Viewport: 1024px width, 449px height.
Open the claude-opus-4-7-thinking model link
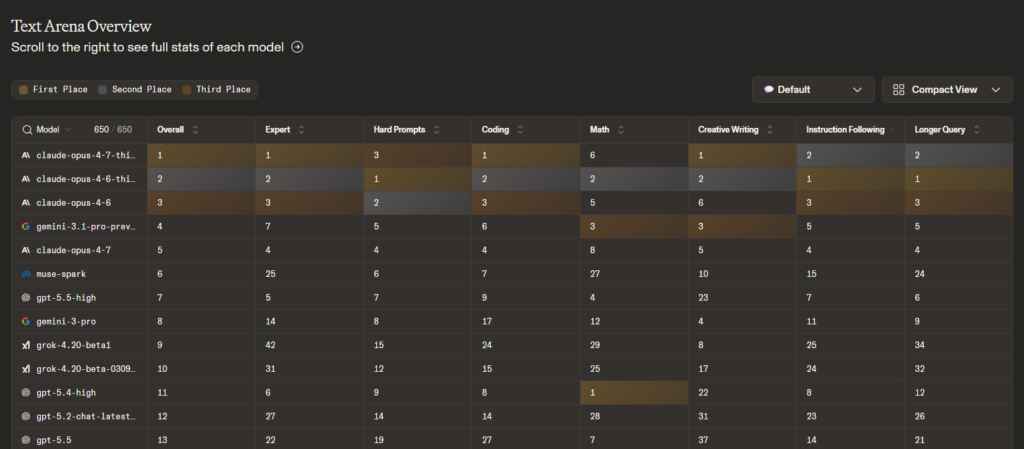[x=86, y=155]
